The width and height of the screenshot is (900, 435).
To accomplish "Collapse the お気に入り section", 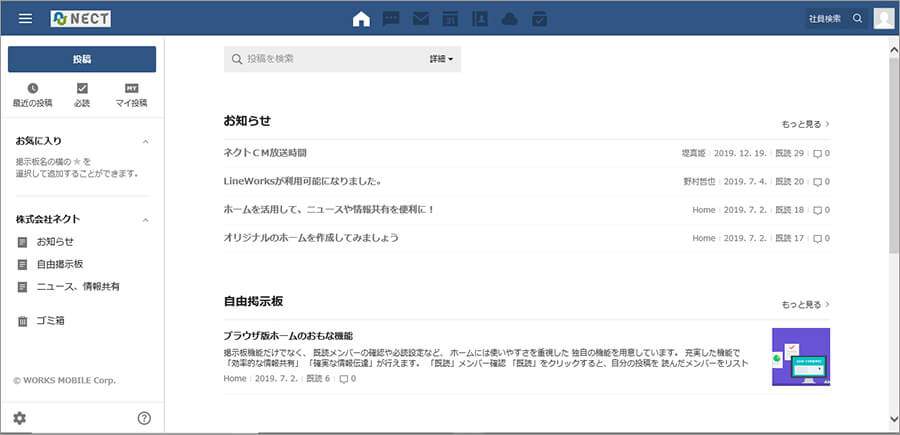I will (x=145, y=141).
